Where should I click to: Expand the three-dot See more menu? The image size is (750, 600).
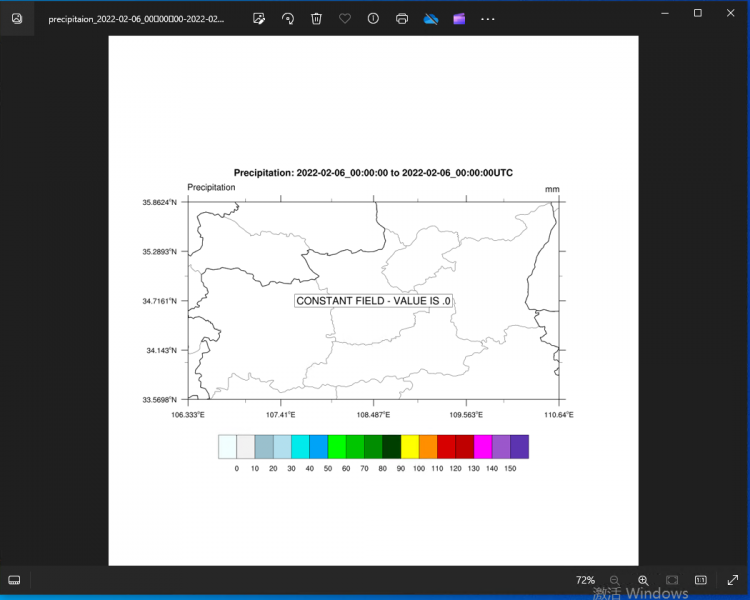pos(488,18)
